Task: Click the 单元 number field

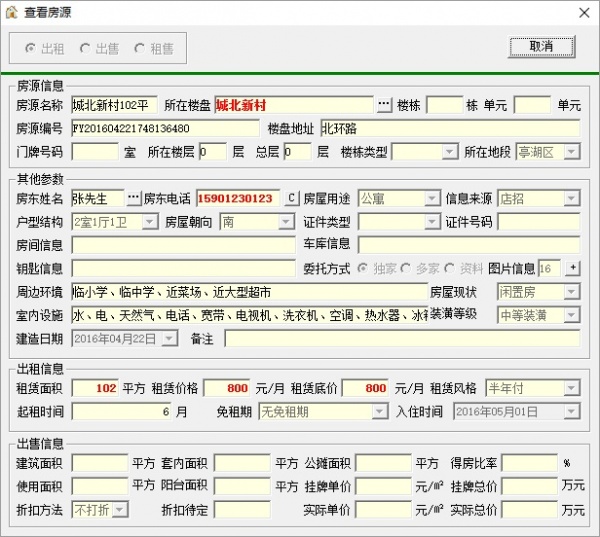Action: tap(532, 105)
